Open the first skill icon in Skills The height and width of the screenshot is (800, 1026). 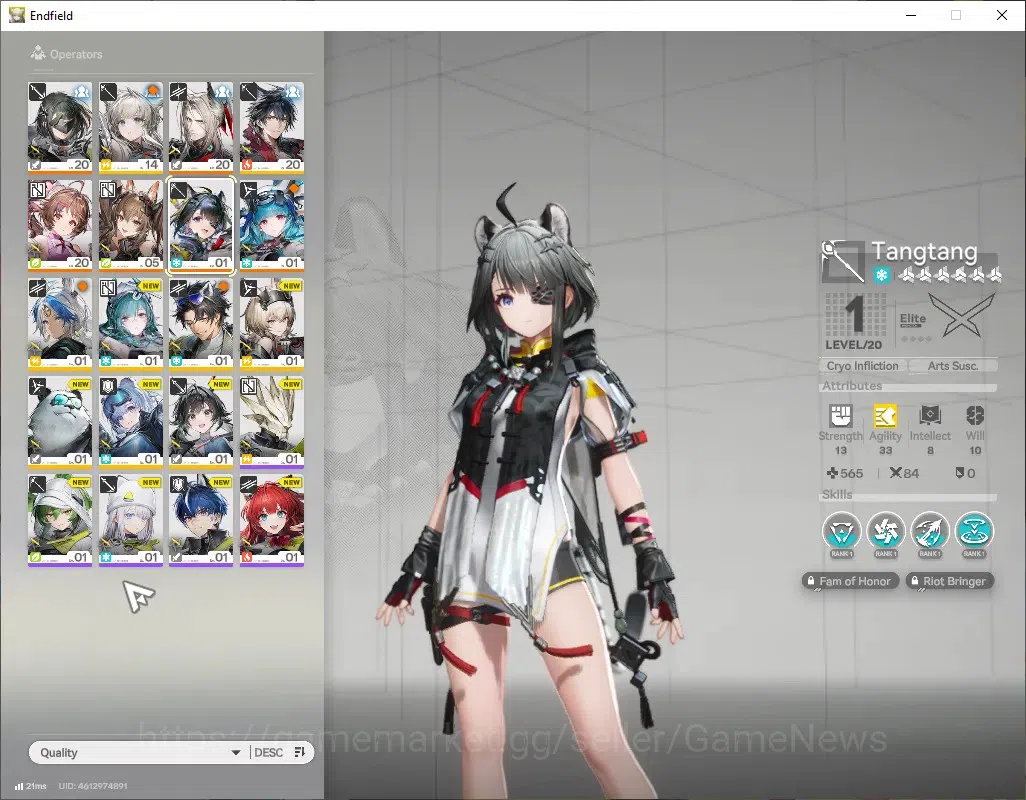coord(841,531)
